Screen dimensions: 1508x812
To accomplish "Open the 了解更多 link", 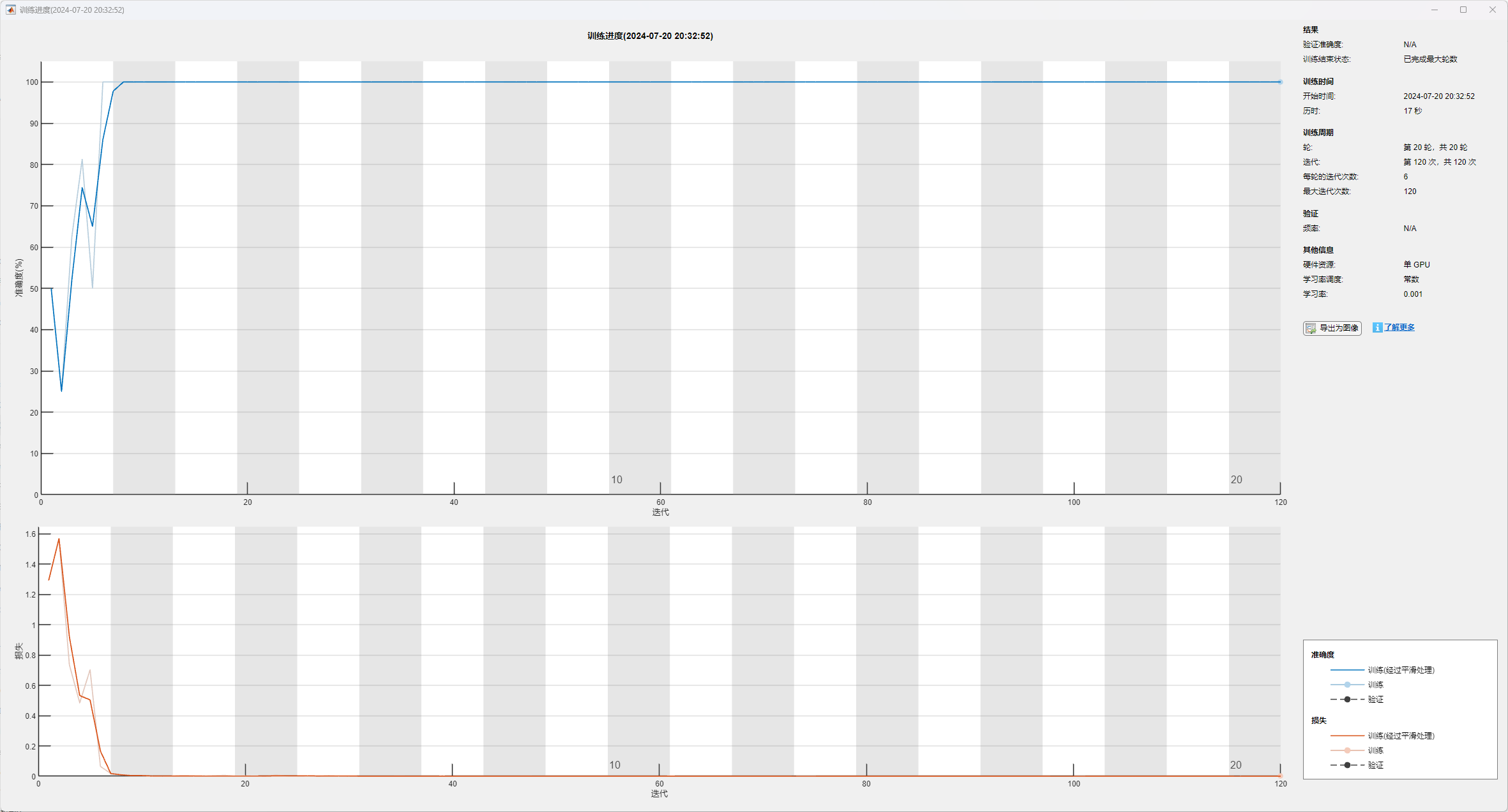I will (x=1399, y=327).
